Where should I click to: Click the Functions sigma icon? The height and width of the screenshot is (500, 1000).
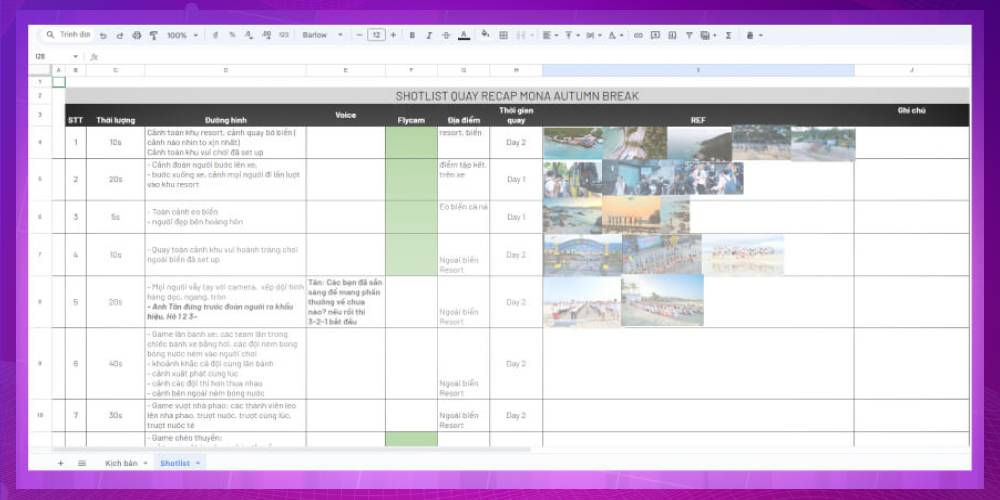728,35
